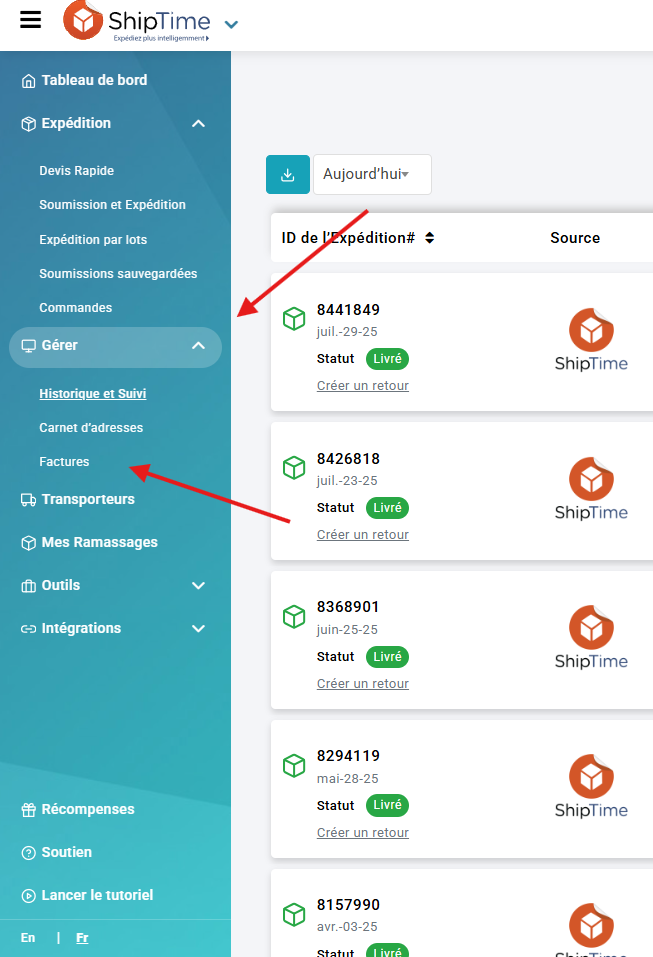Image resolution: width=653 pixels, height=957 pixels.
Task: Open Mes Ramassages
Action: coord(99,542)
